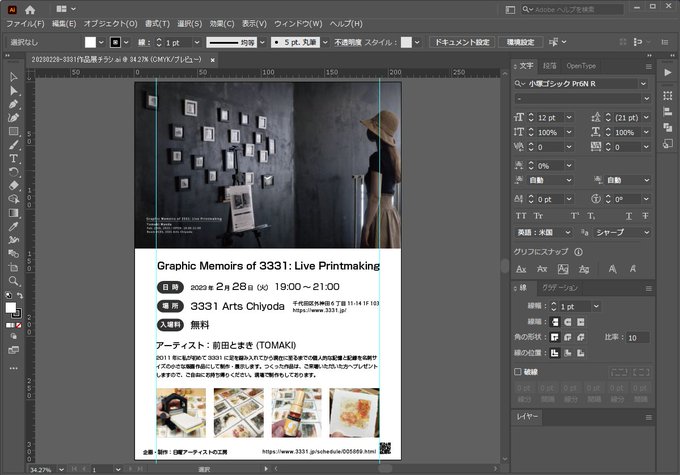Toggle All Caps (TT) text style
Image resolution: width=680 pixels, height=475 pixels.
click(x=521, y=215)
